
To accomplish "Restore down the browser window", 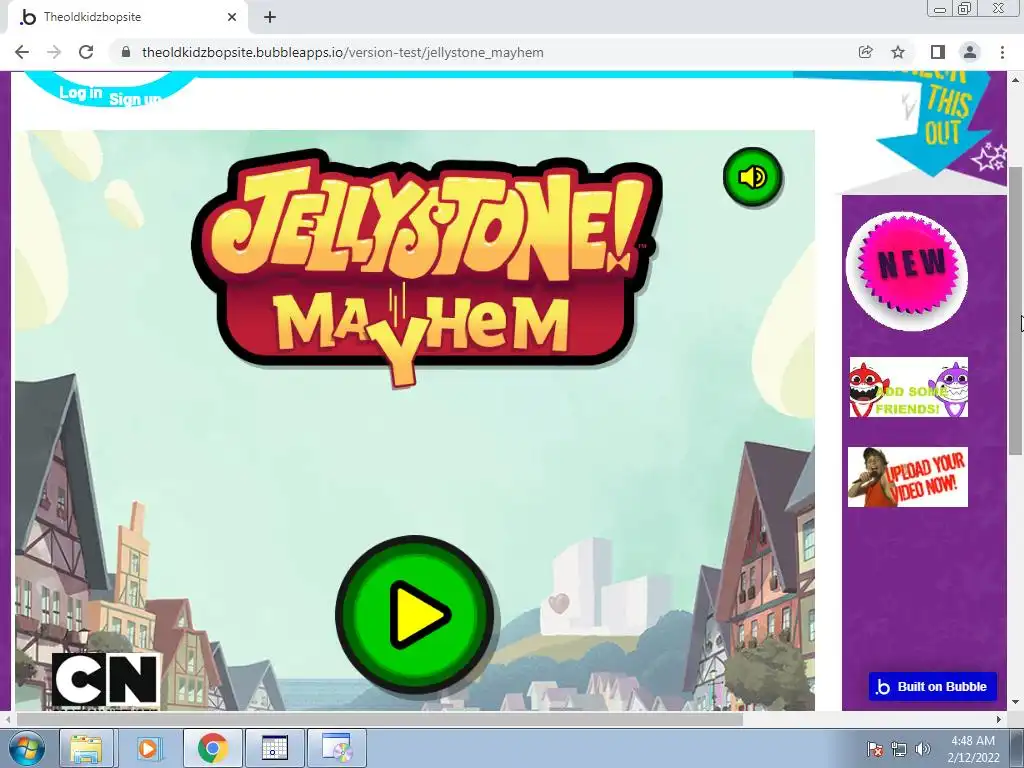I will pos(965,8).
